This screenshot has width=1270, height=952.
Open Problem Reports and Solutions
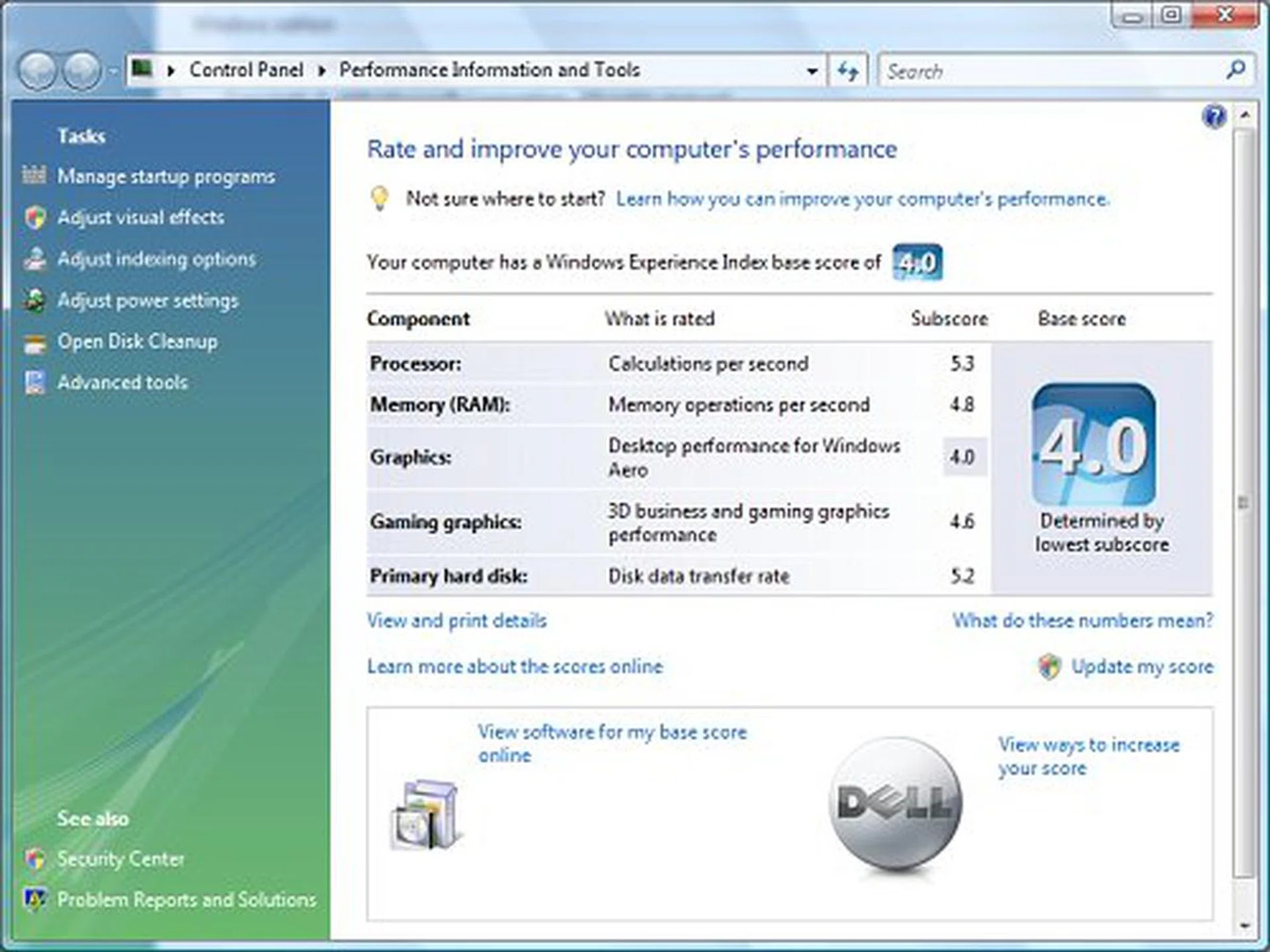187,899
